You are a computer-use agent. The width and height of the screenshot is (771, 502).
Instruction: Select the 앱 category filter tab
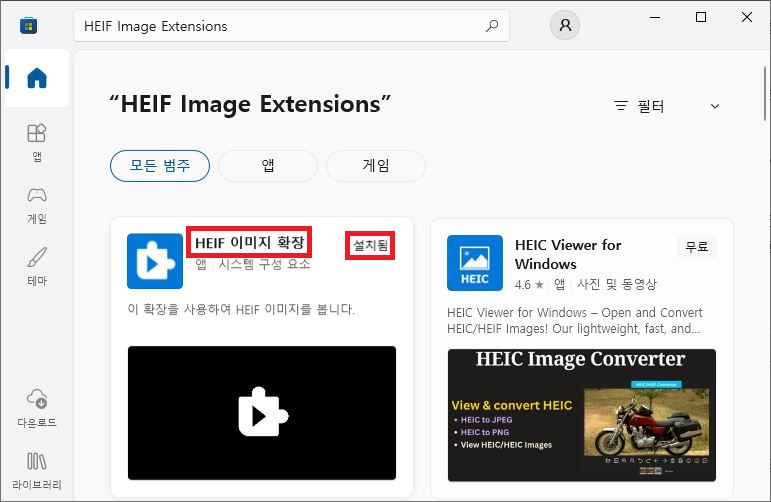[268, 166]
